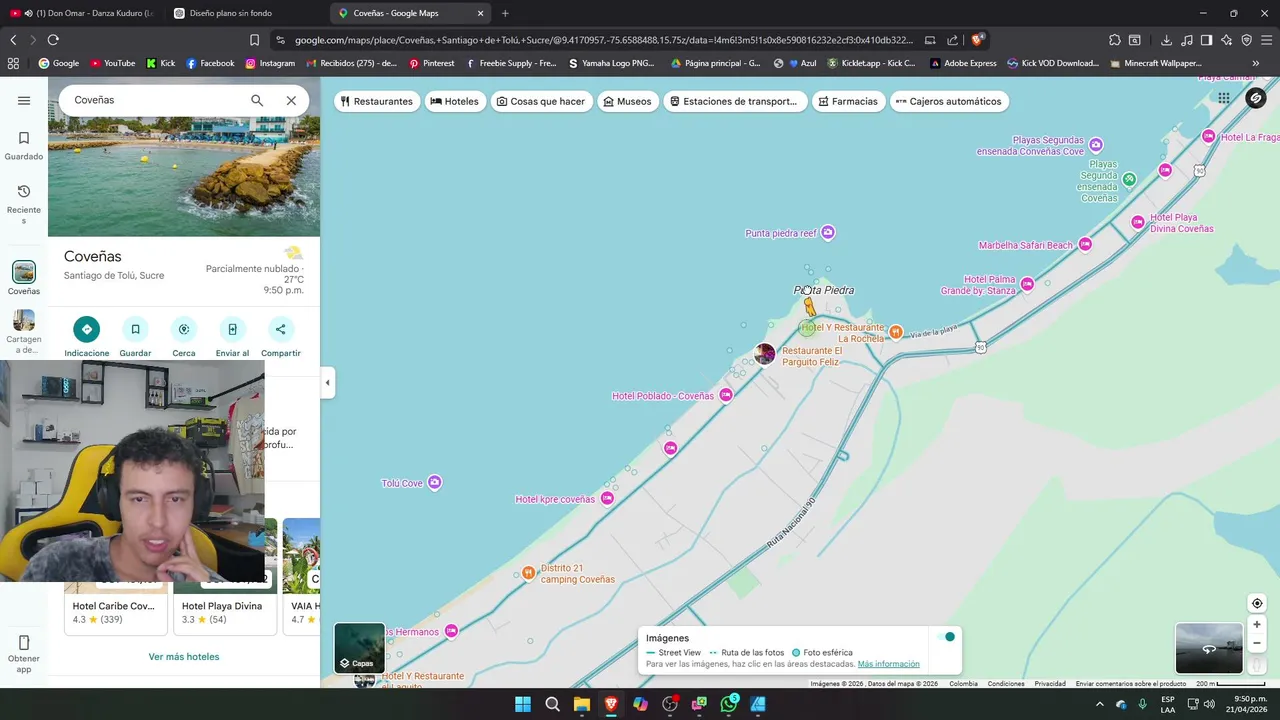Open the Más información link
The height and width of the screenshot is (720, 1280).
tap(888, 664)
